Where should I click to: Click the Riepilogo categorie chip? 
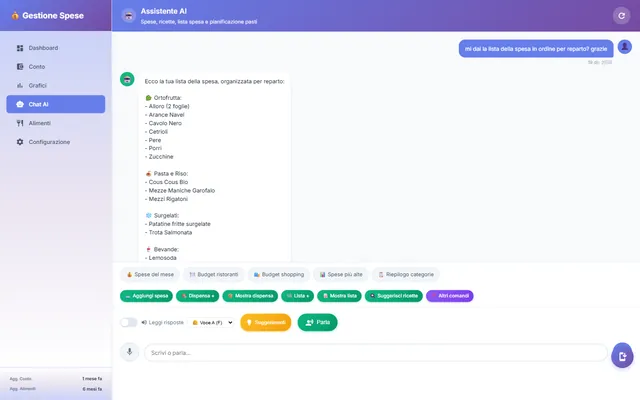point(406,275)
